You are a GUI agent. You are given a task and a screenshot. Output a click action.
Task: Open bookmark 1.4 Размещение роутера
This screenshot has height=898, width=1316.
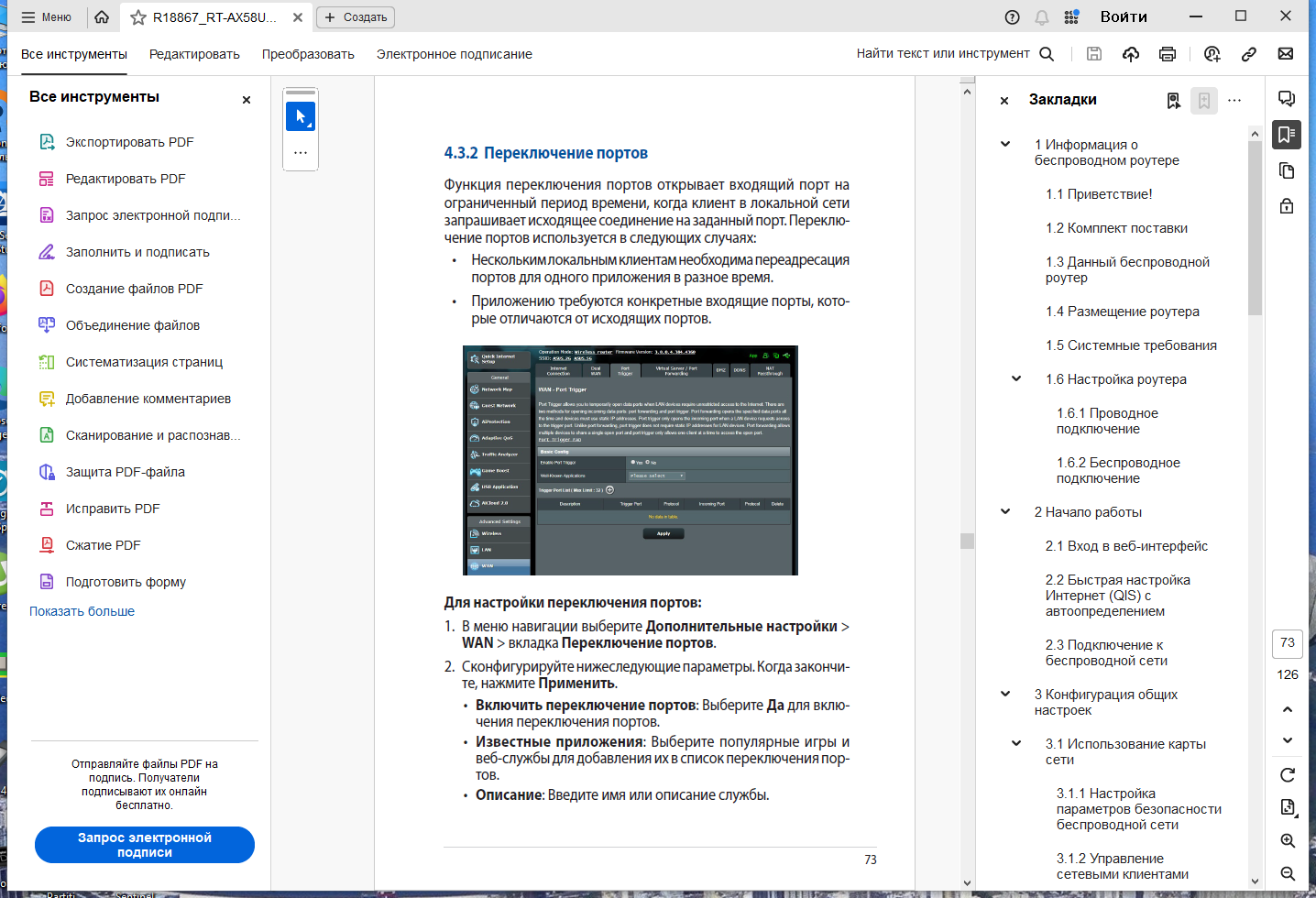coord(1123,312)
